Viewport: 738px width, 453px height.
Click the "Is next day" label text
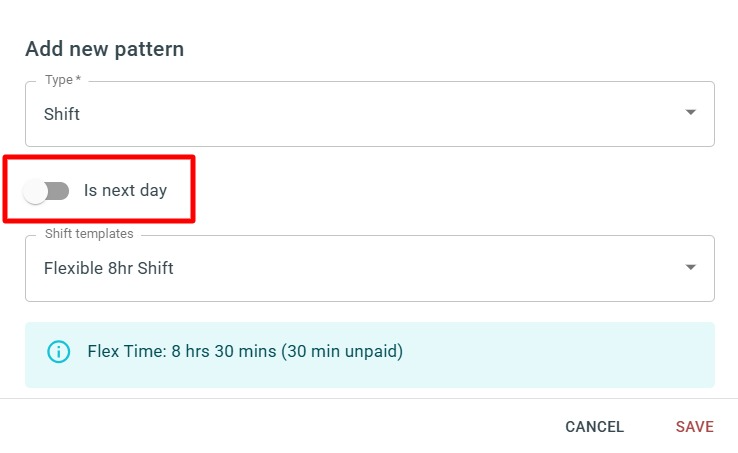click(x=125, y=190)
